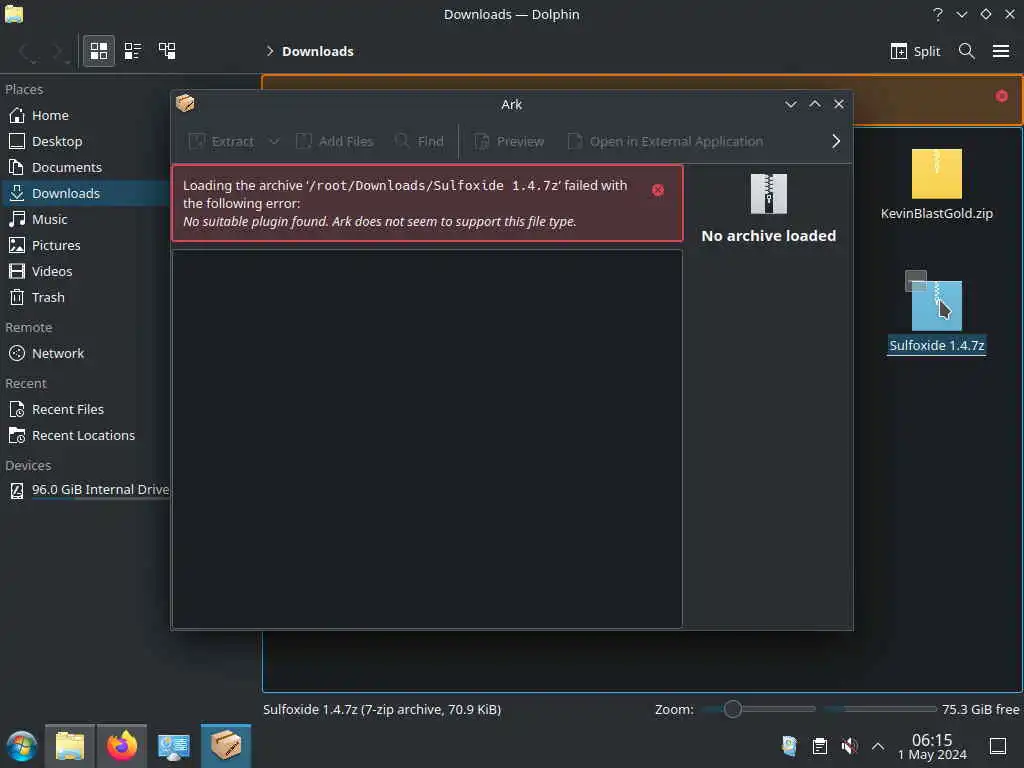Open Dolphin hamburger menu
The image size is (1024, 768).
pos(1001,51)
